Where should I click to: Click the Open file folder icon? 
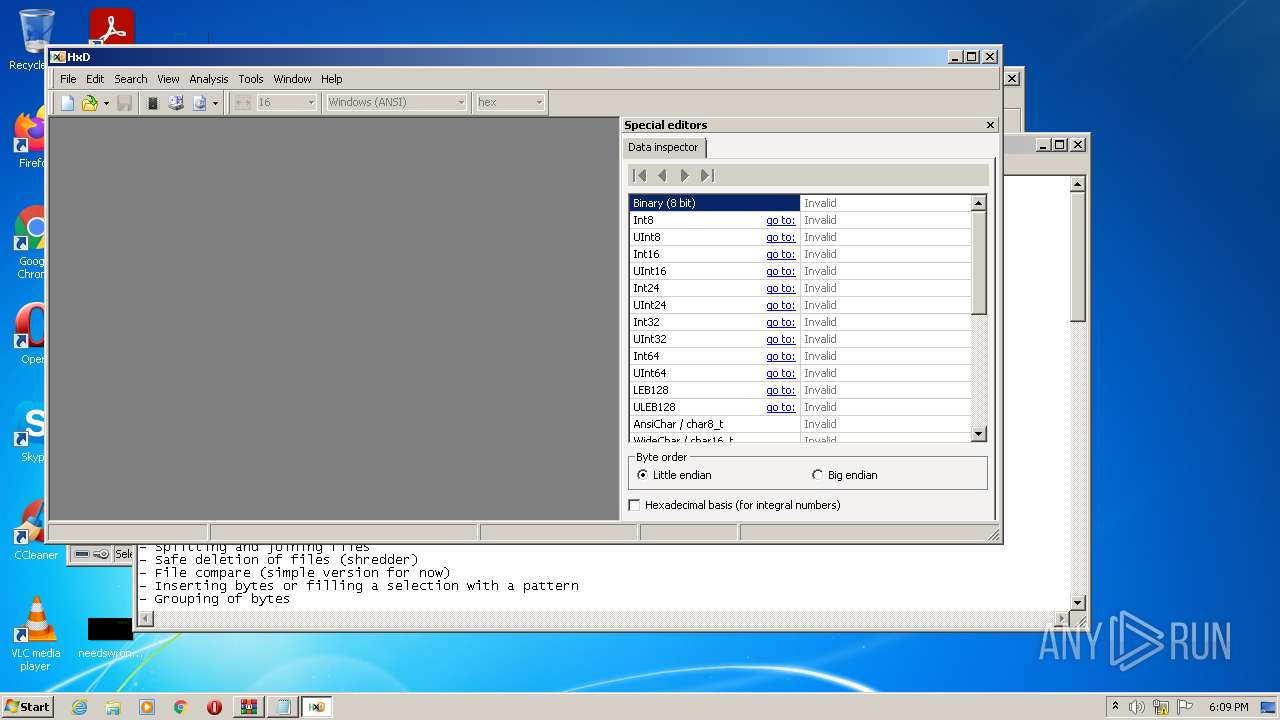pyautogui.click(x=89, y=103)
